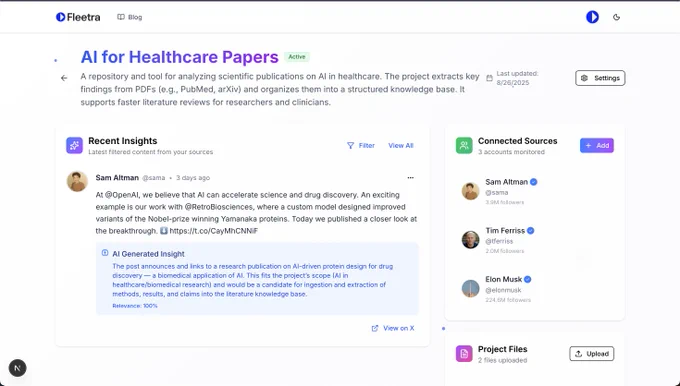Viewport: 680px width, 386px height.
Task: Select Tim Ferriss in Connected Sources
Action: pos(535,240)
